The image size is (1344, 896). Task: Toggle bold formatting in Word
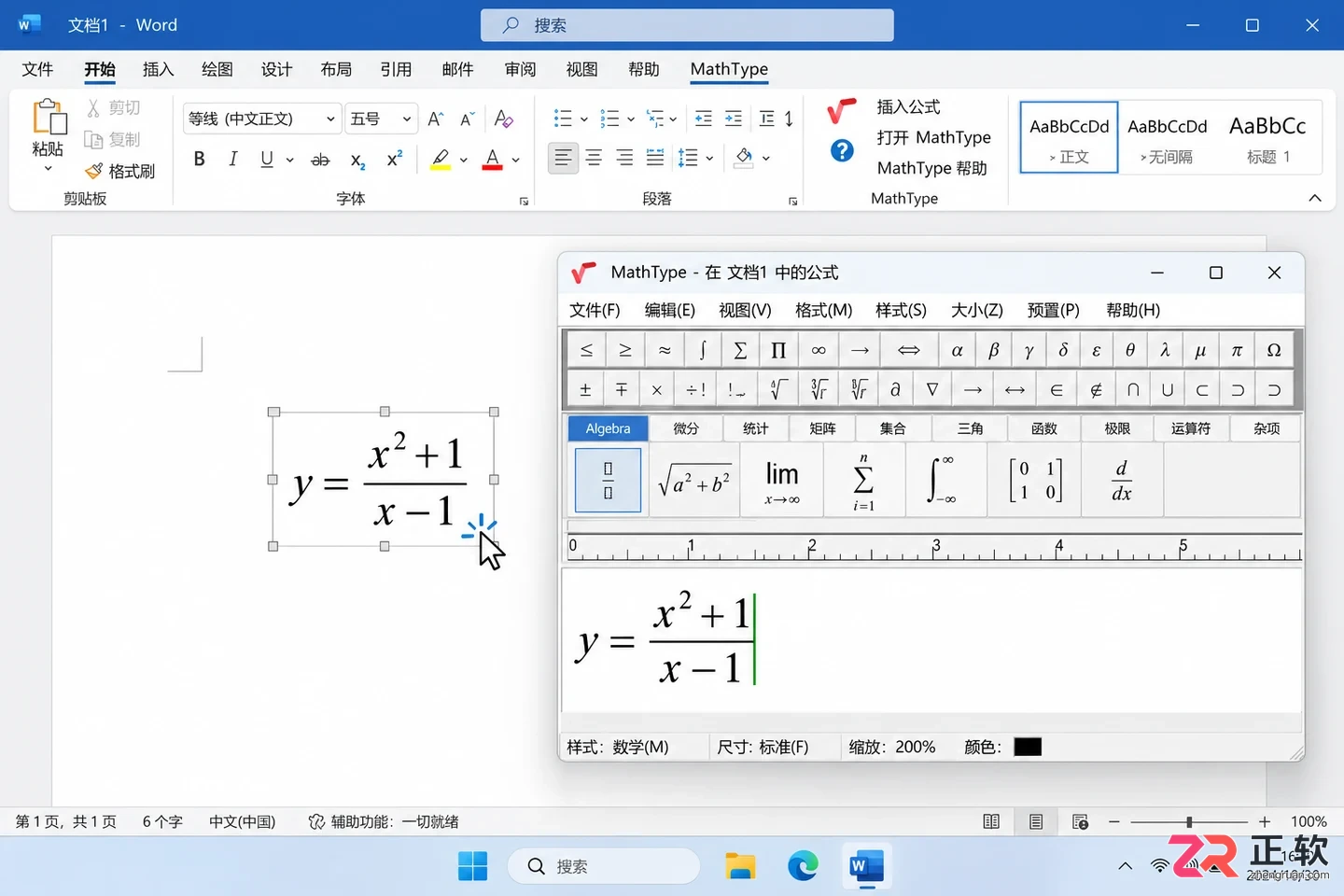click(199, 159)
